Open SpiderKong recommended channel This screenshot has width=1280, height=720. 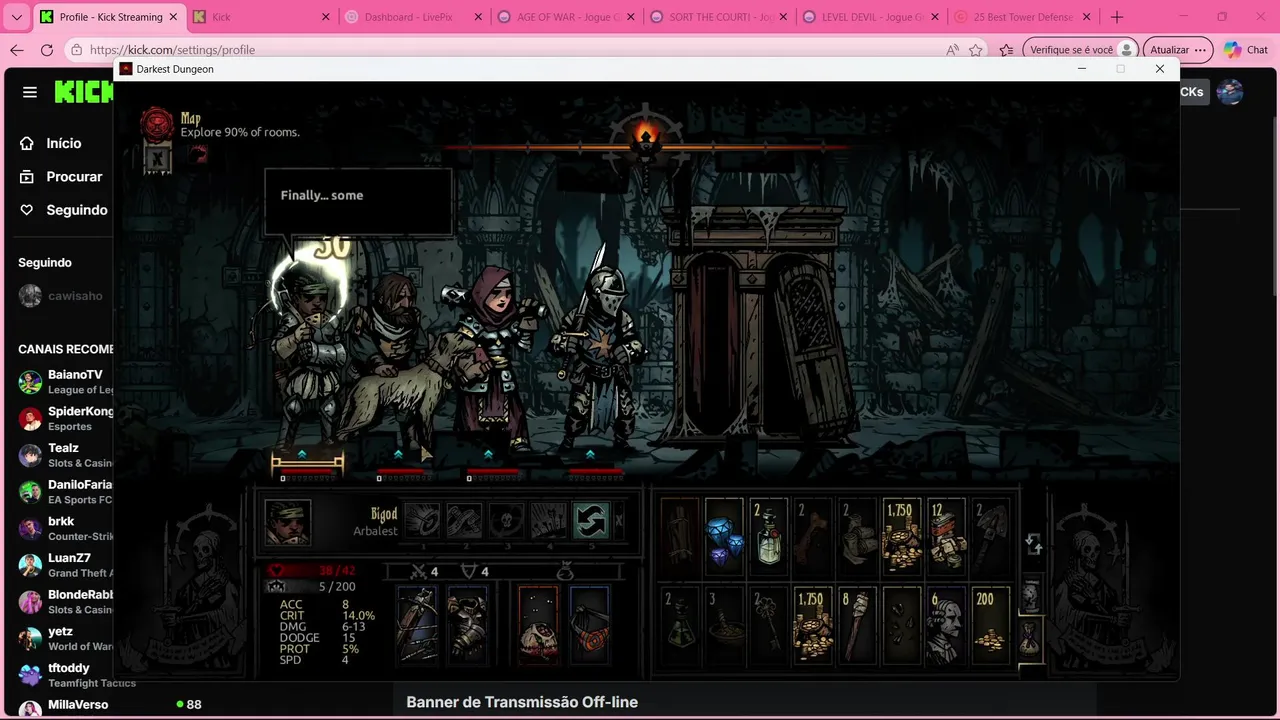pos(66,419)
